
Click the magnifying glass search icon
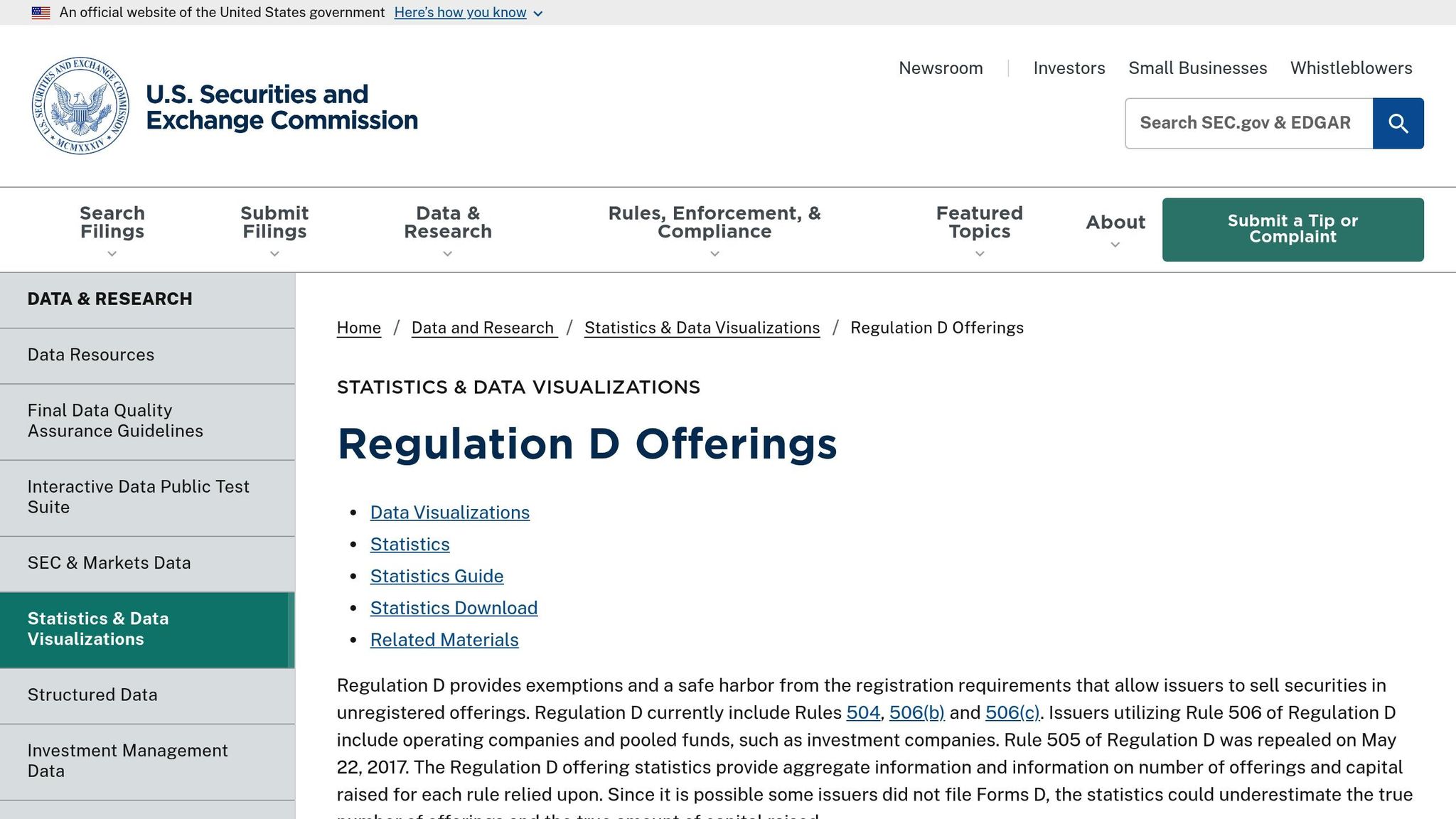tap(1397, 122)
